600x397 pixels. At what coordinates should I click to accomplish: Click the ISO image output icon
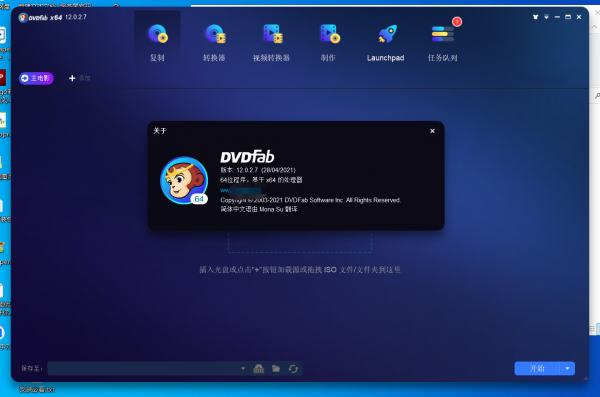[259, 369]
